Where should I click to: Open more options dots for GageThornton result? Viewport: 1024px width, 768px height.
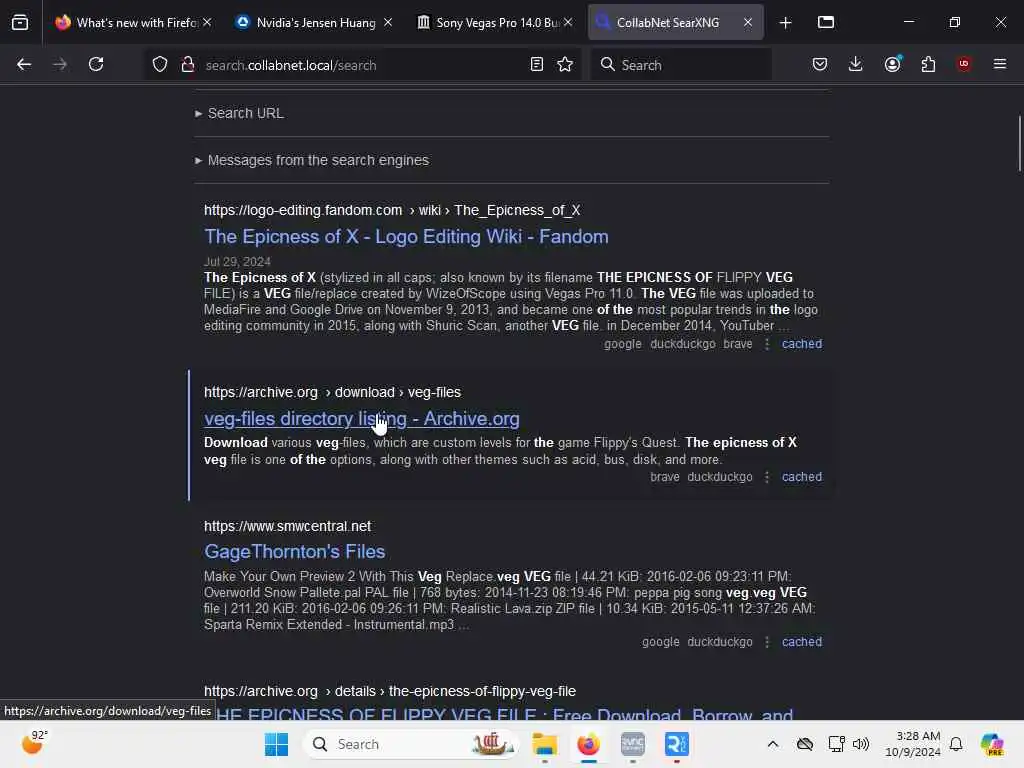coord(767,642)
